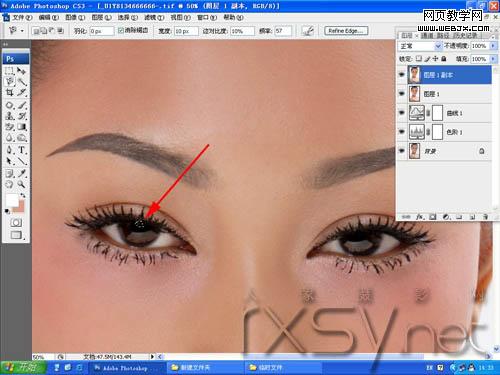Select the Eraser tool
The height and width of the screenshot is (375, 500).
click(x=9, y=127)
